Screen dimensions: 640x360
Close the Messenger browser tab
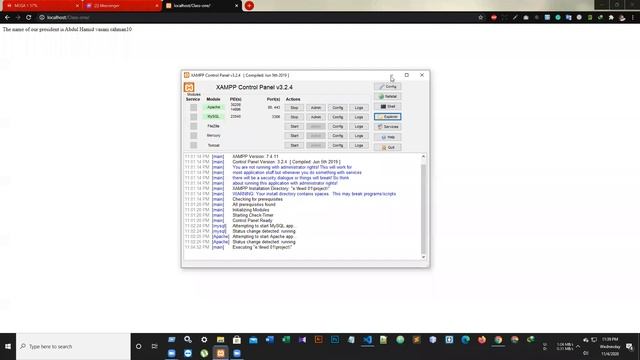[x=157, y=6]
